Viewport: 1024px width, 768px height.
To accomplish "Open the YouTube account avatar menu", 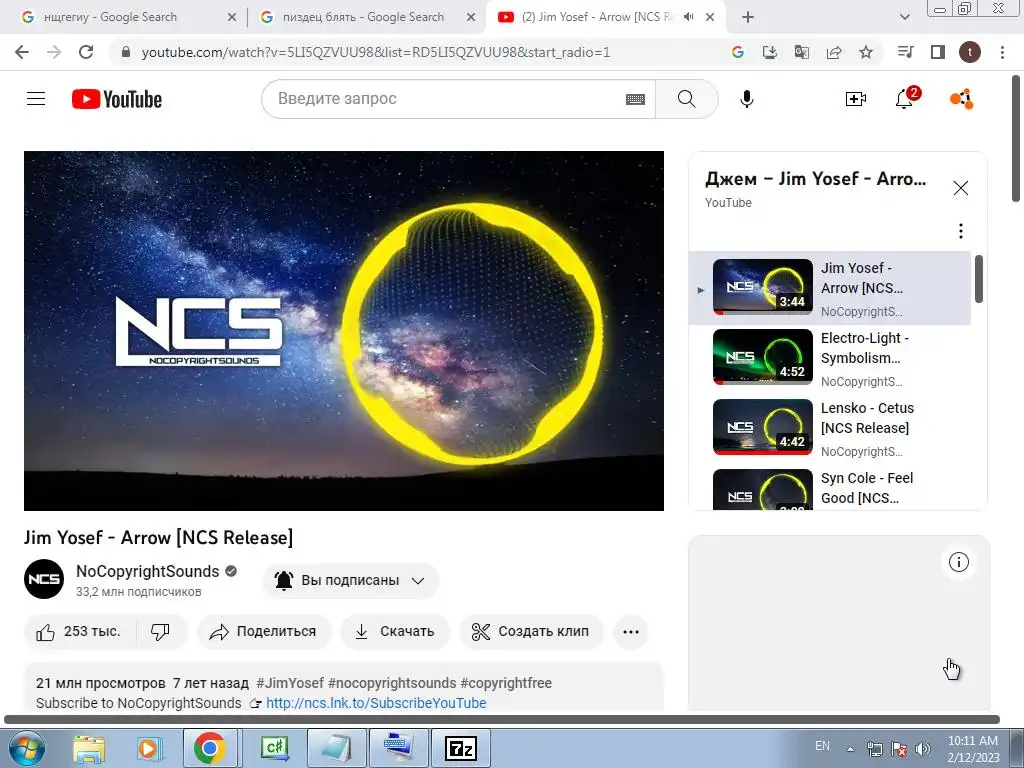I will click(x=962, y=99).
